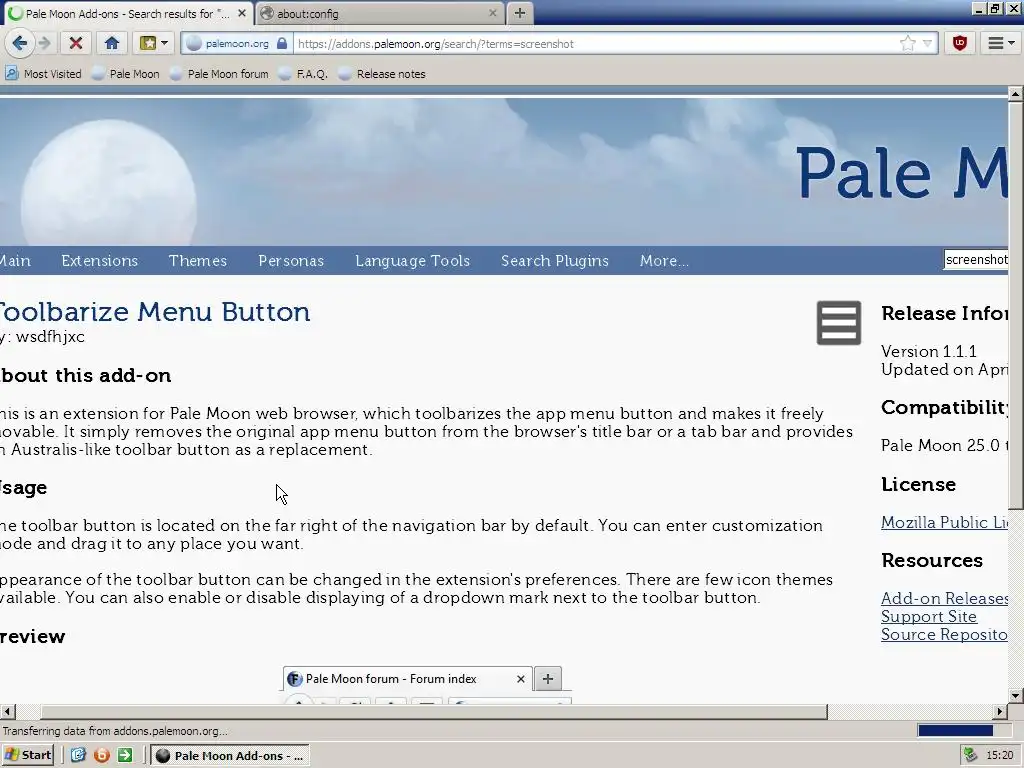Open the uBlock Origin toolbar icon
Screen dimensions: 1024x768
pyautogui.click(x=959, y=44)
